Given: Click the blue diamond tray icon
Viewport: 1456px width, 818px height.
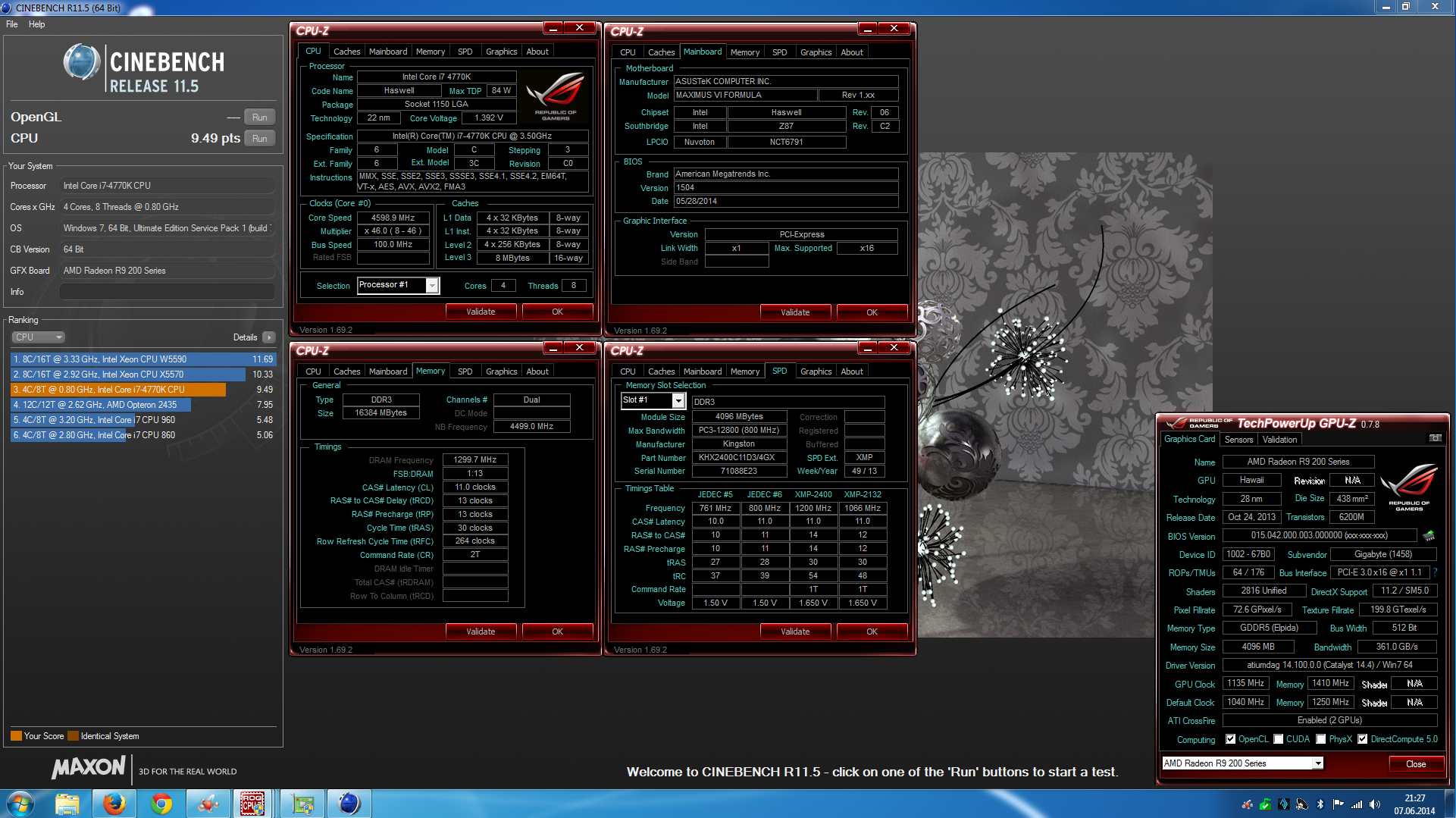Looking at the screenshot, I should (x=1283, y=804).
